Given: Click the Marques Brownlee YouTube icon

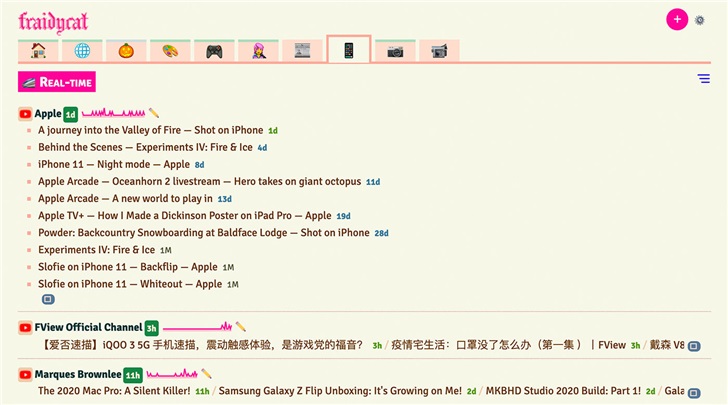Looking at the screenshot, I should pyautogui.click(x=25, y=374).
